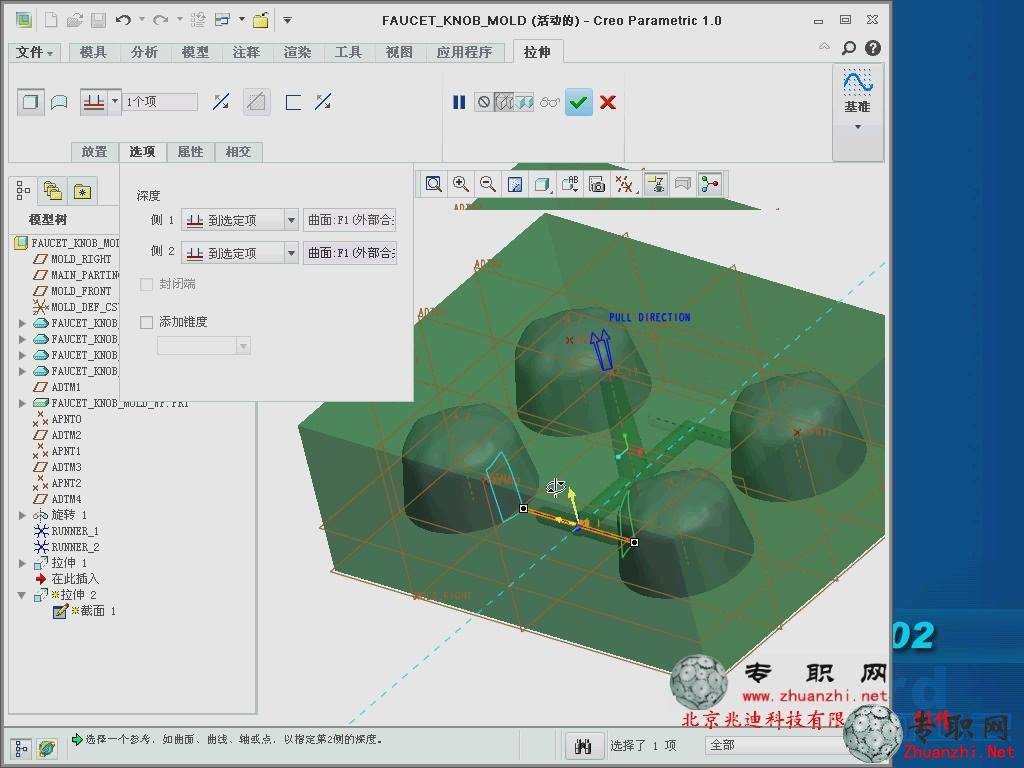
Task: Click the side 2 曲面:F1 reference collector
Action: click(x=350, y=253)
